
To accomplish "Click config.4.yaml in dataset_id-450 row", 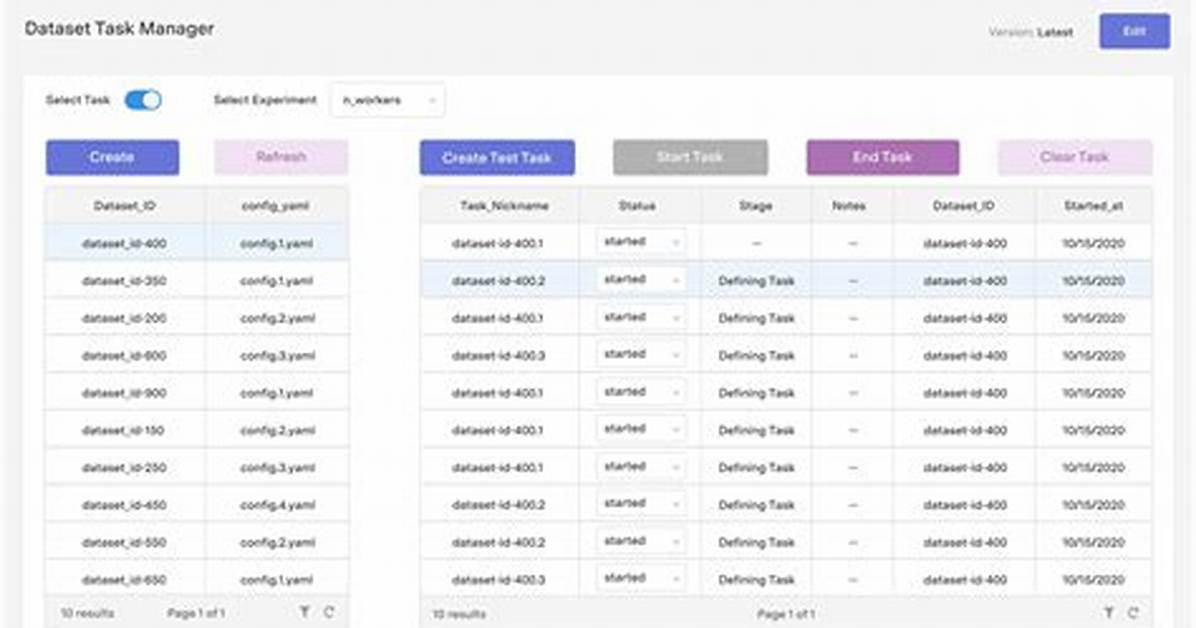I will [278, 505].
